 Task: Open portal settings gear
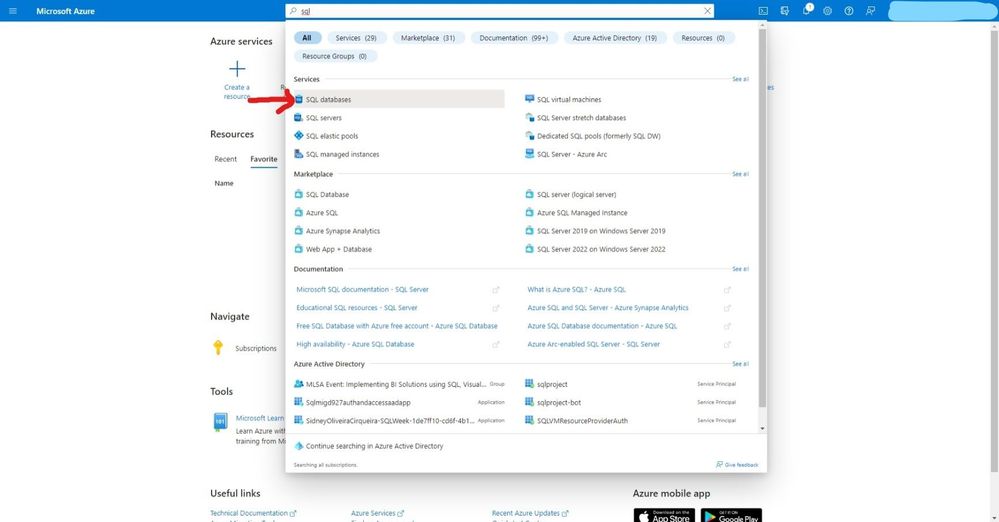[x=827, y=11]
